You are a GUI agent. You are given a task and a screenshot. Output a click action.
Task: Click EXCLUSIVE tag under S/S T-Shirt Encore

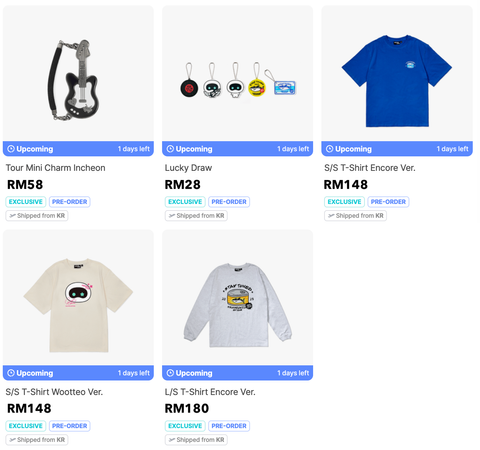coord(344,202)
